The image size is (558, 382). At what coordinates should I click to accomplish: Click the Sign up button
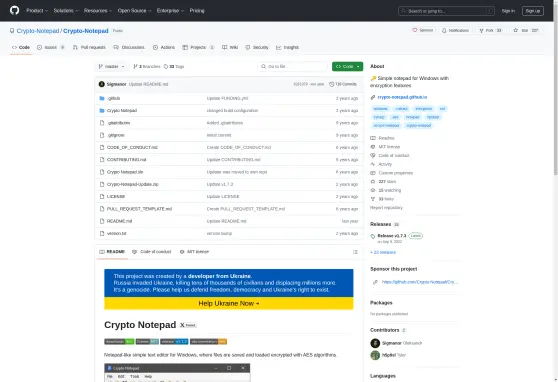click(x=533, y=11)
